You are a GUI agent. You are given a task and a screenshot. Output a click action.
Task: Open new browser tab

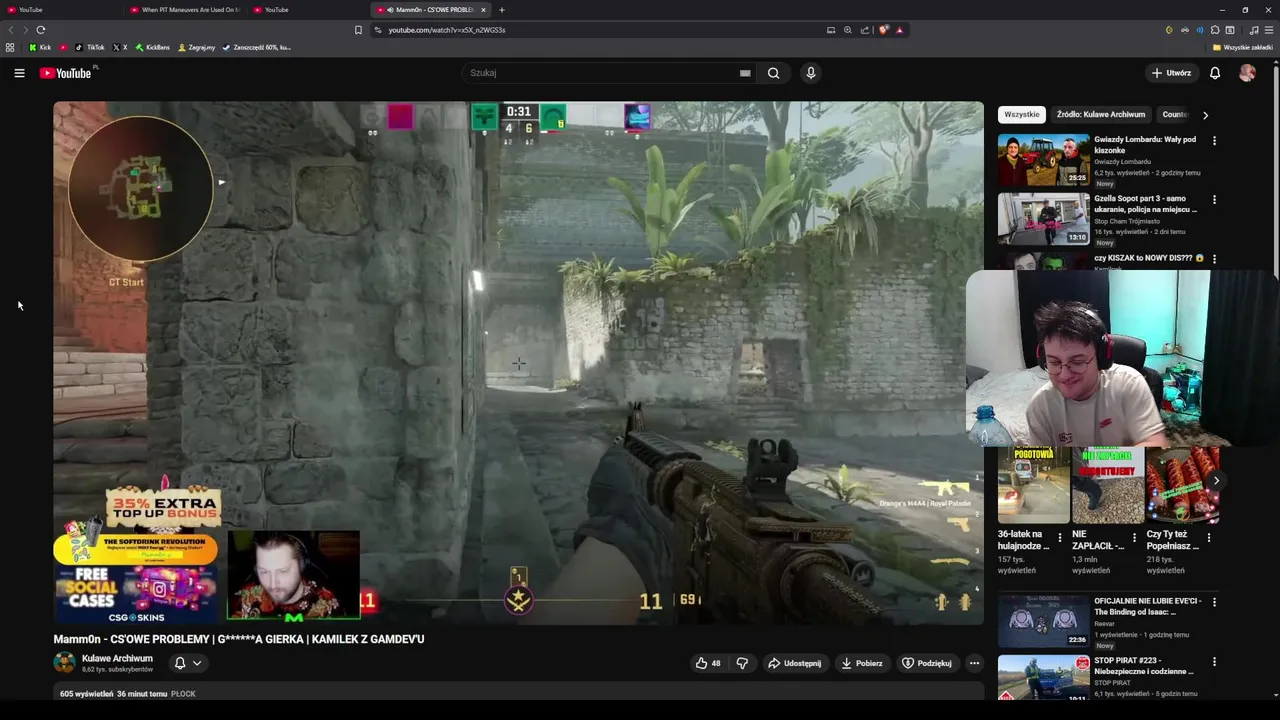[x=502, y=10]
